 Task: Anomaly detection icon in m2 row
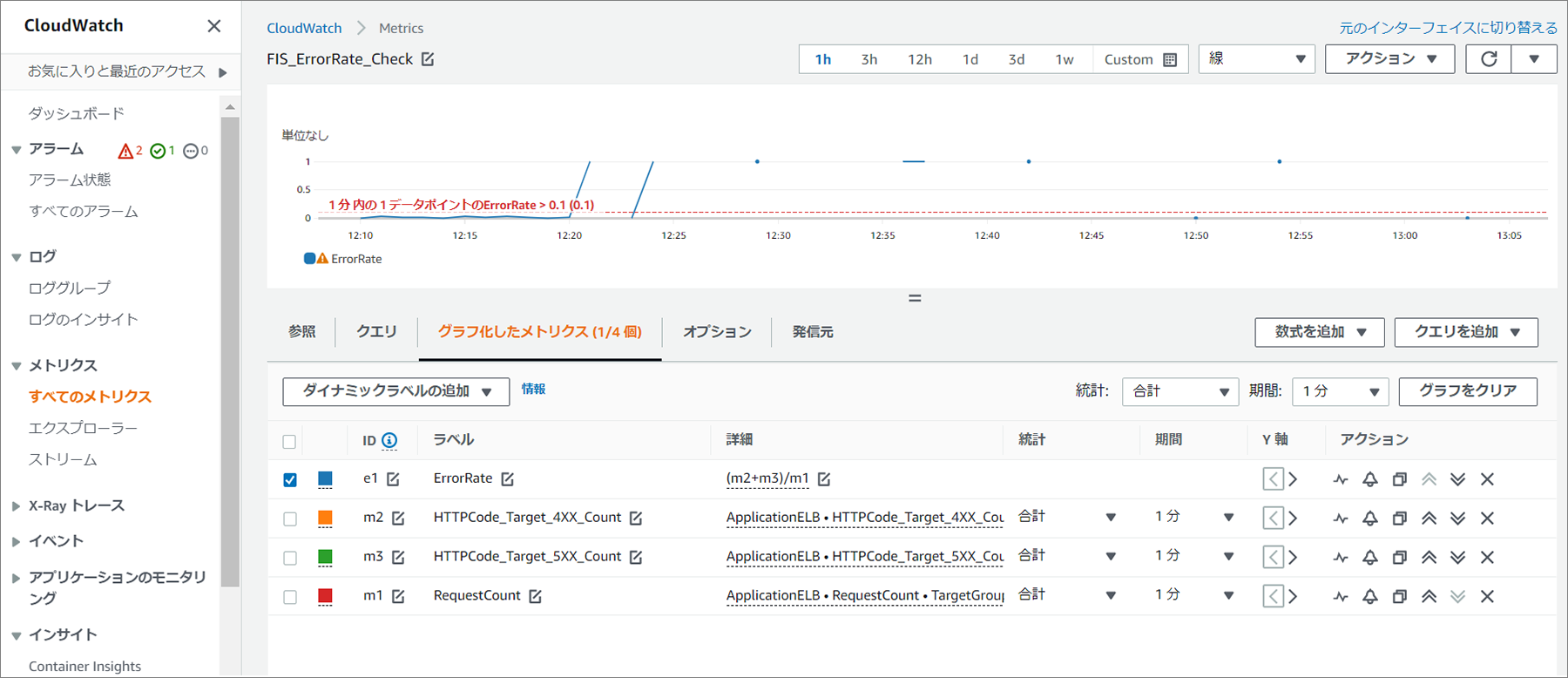(1341, 519)
